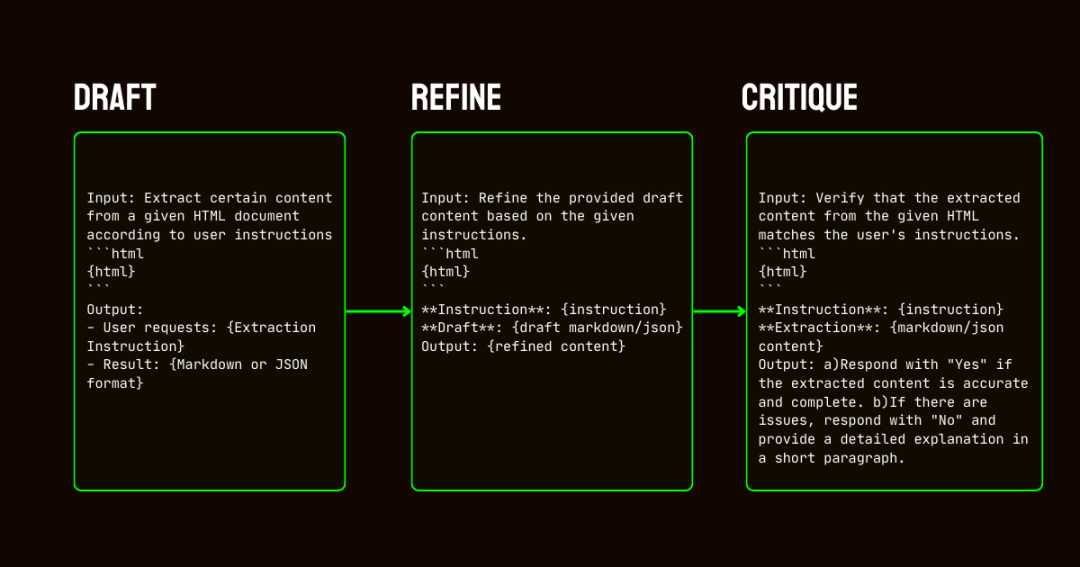Select "- User requests: {Extraction" line
Viewport: 1080px width, 567px height.
pyautogui.click(x=201, y=328)
